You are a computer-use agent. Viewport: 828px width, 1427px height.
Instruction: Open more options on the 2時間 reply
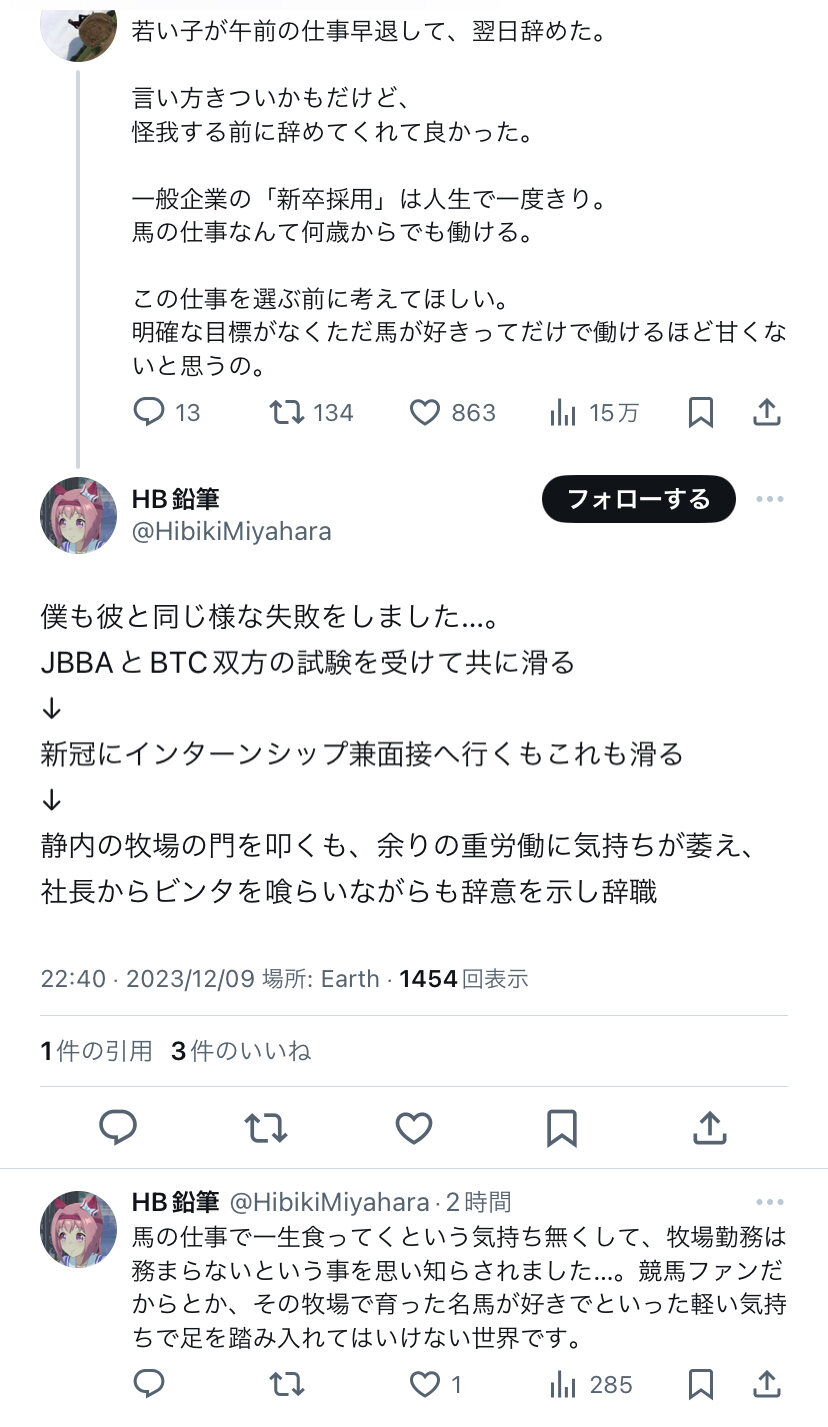tap(770, 1202)
